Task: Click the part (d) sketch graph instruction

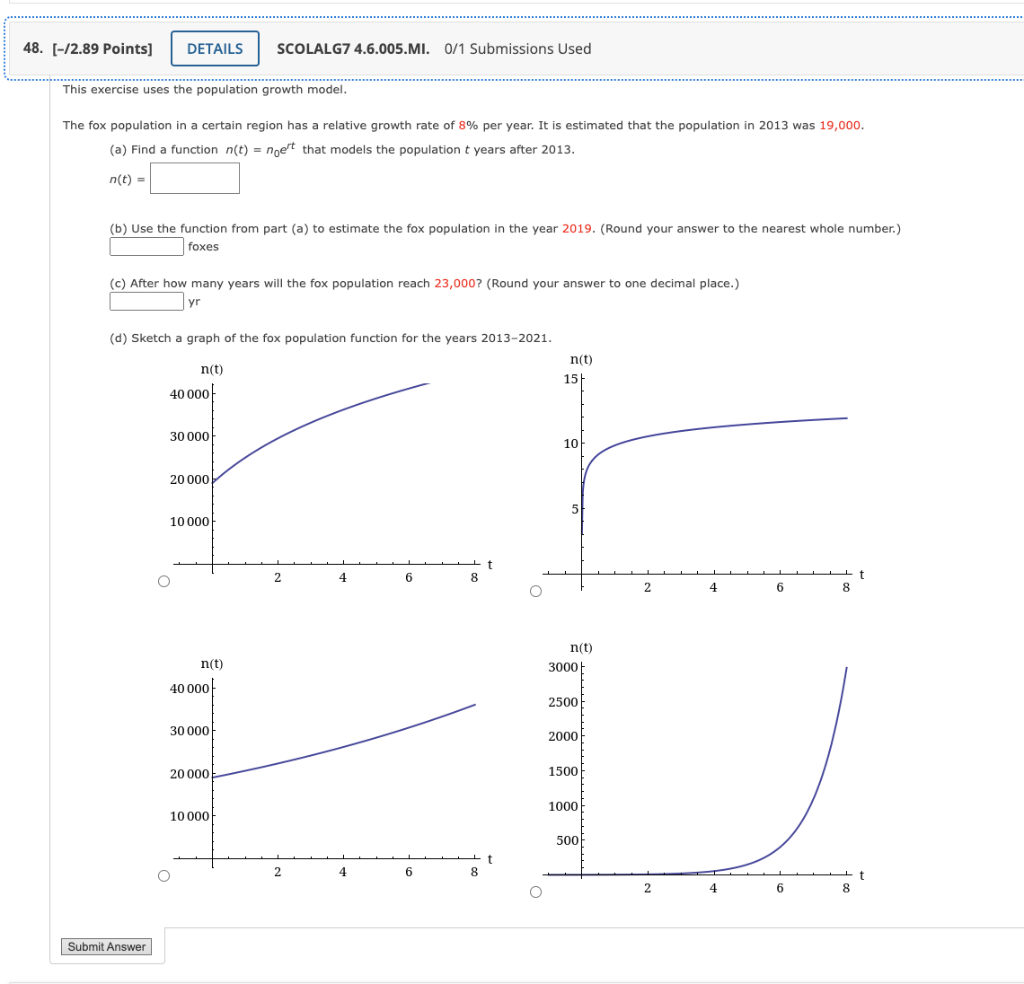Action: point(330,338)
